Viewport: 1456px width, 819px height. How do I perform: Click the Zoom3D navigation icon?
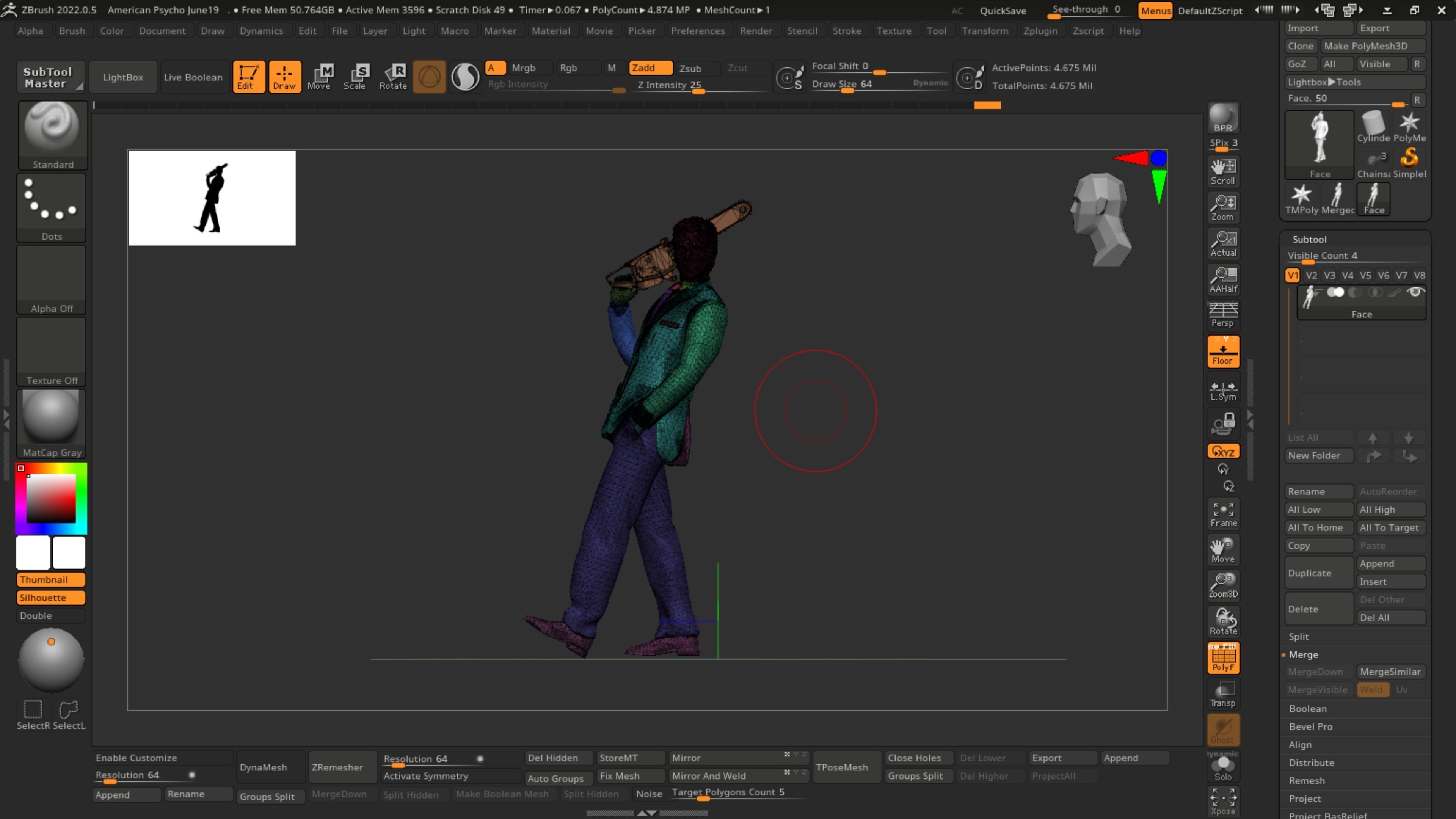pos(1223,585)
